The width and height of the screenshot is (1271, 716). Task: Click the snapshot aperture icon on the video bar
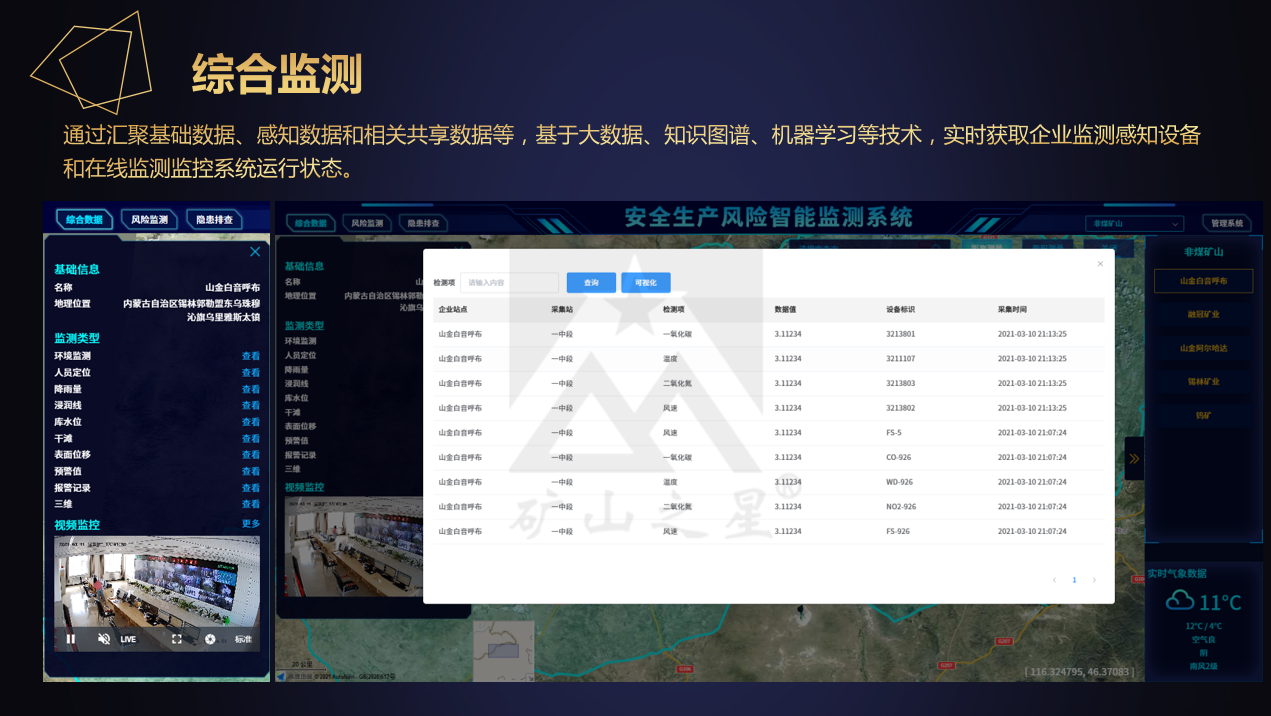(210, 639)
